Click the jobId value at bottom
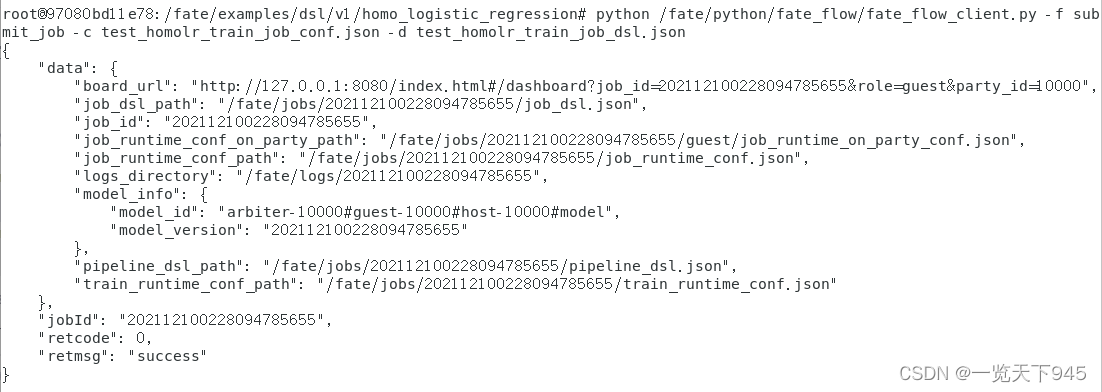The image size is (1102, 392). pos(221,320)
